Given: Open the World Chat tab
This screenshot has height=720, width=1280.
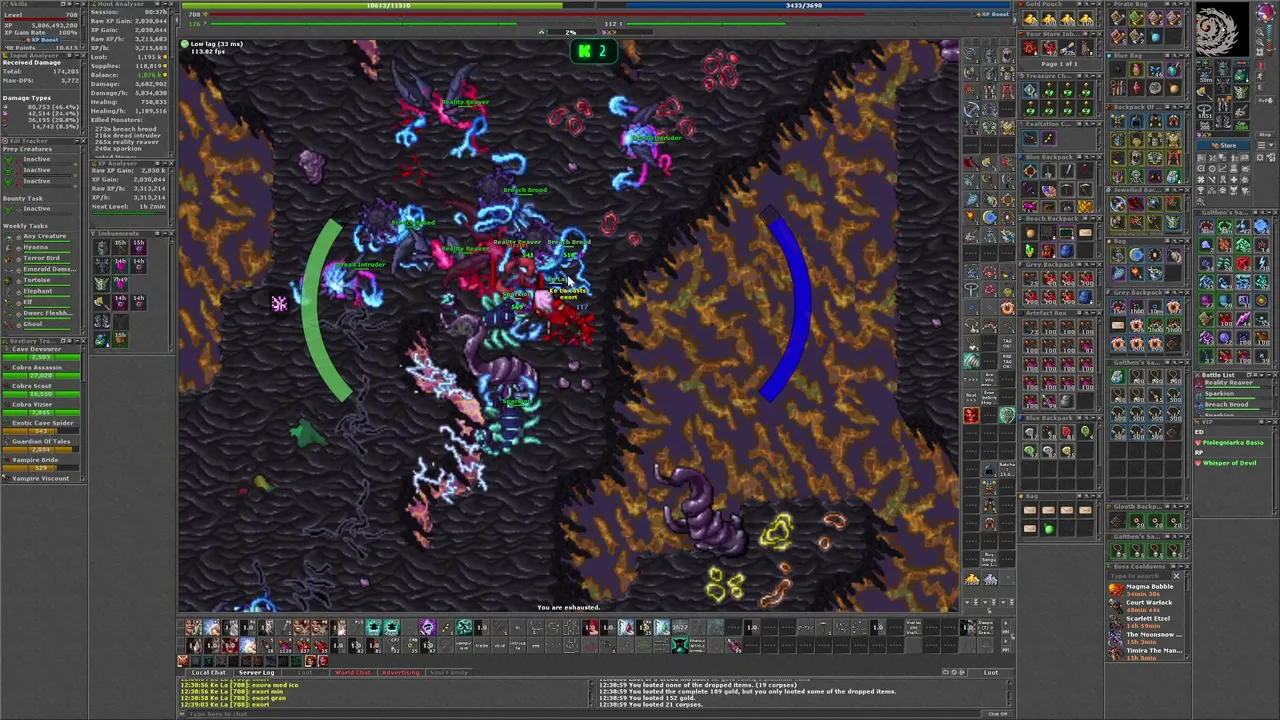Looking at the screenshot, I should [352, 672].
